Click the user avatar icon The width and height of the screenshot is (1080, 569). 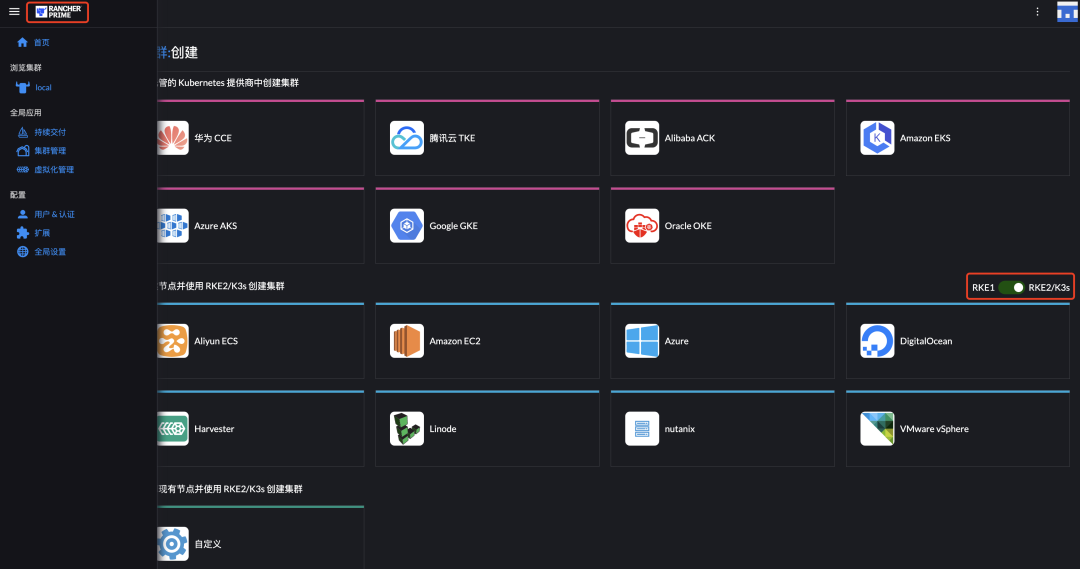[x=1068, y=12]
